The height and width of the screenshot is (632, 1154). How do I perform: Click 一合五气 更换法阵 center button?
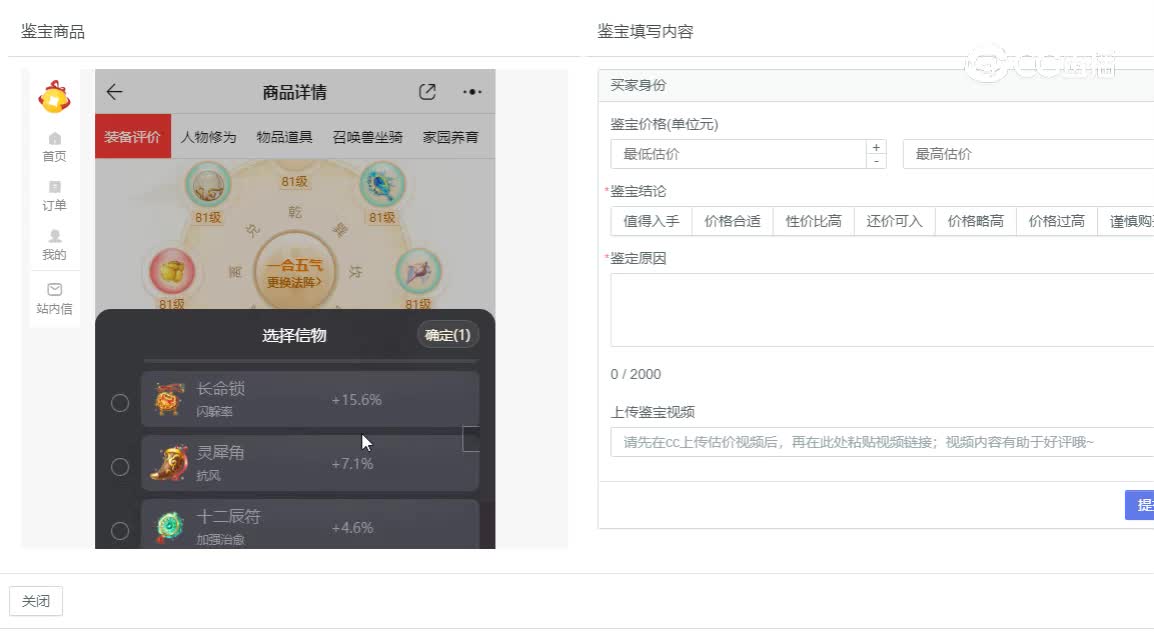click(x=294, y=272)
